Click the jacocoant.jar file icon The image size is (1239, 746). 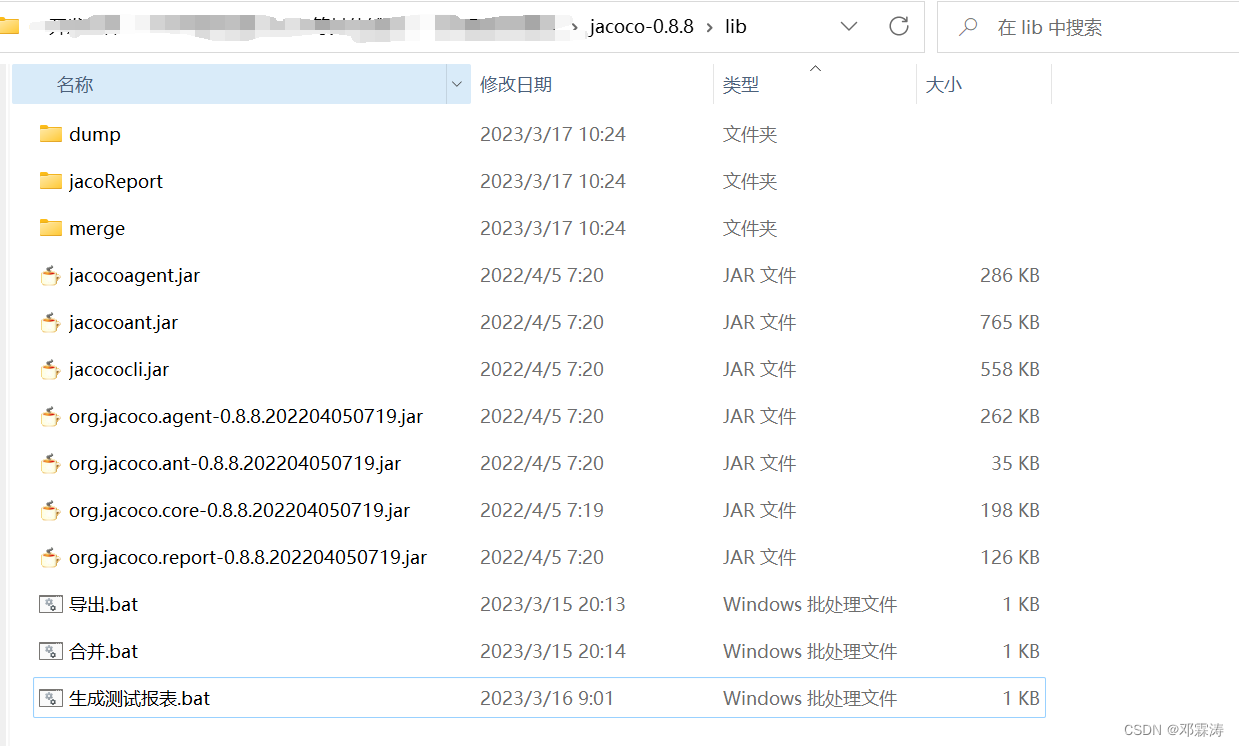click(51, 322)
